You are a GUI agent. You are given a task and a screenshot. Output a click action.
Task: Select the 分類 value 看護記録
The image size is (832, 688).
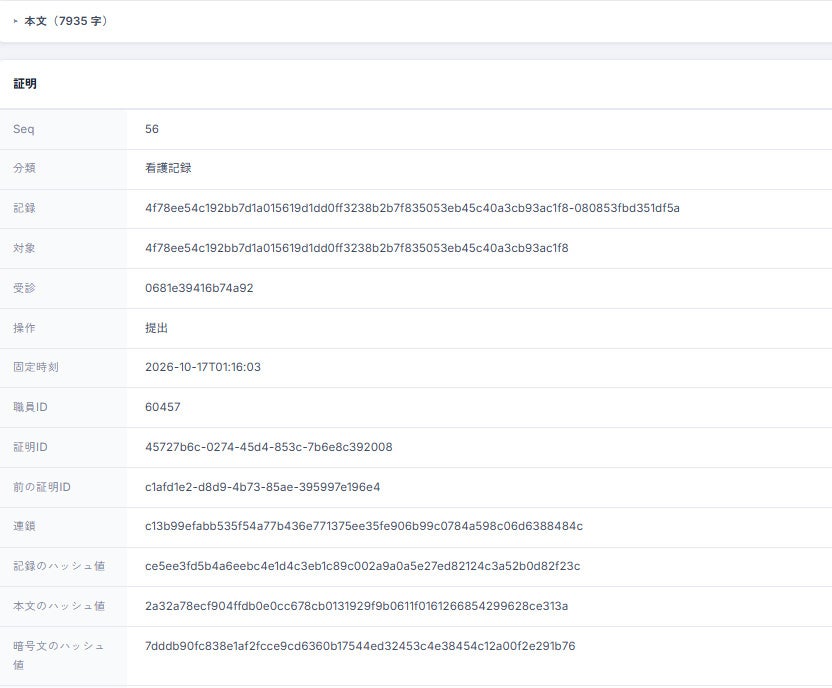pyautogui.click(x=168, y=168)
